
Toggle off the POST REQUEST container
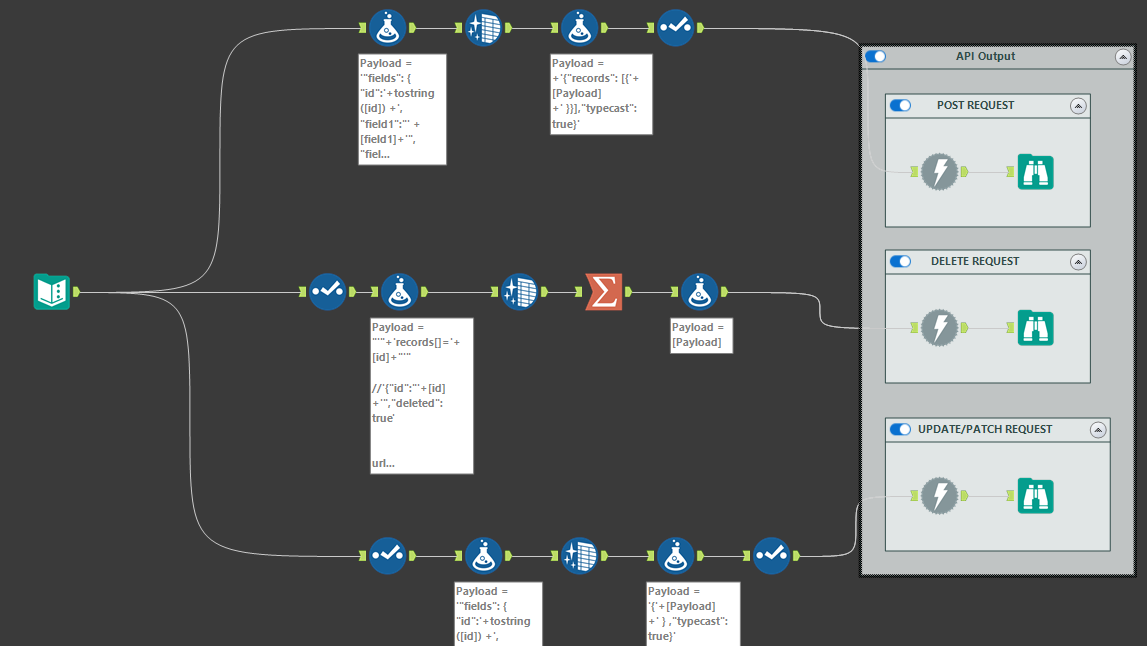(x=900, y=105)
